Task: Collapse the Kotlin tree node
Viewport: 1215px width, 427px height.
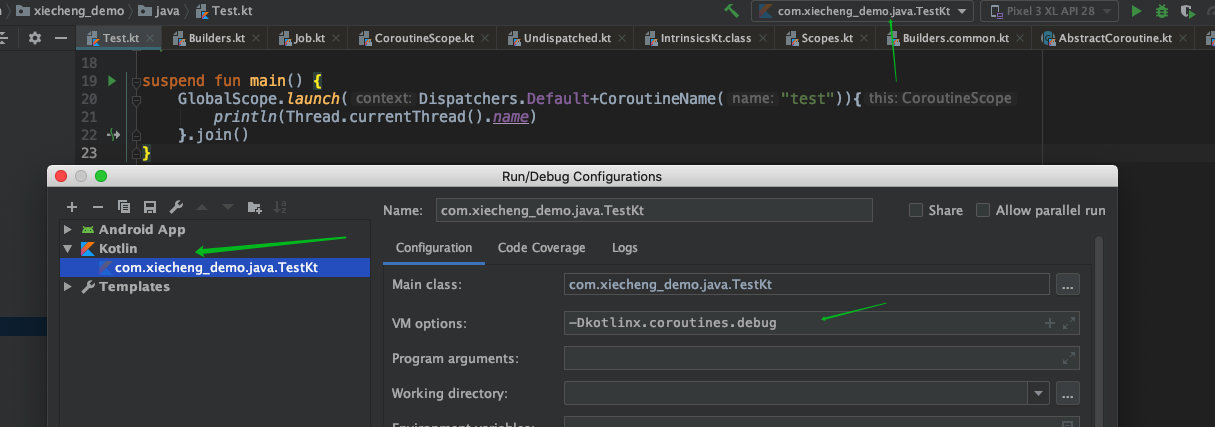Action: pos(68,248)
